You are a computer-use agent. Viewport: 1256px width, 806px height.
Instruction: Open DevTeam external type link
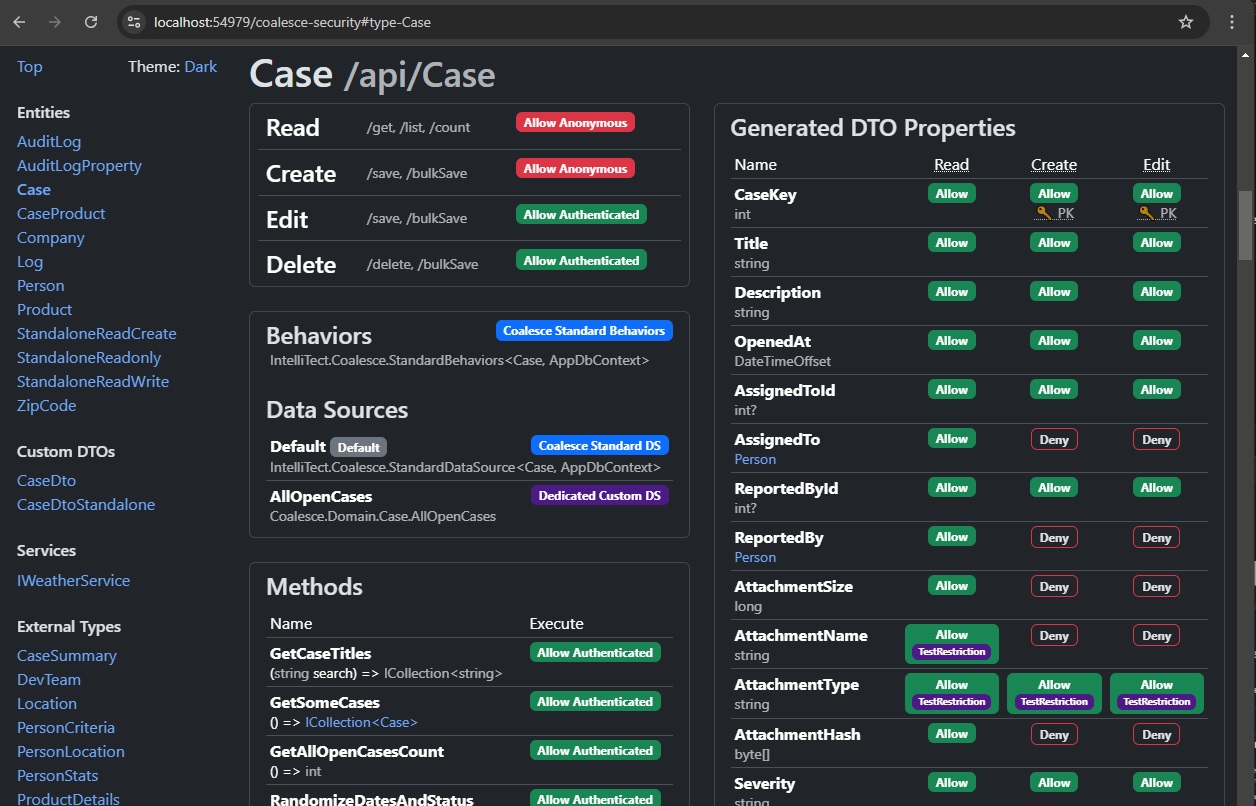pyautogui.click(x=49, y=680)
